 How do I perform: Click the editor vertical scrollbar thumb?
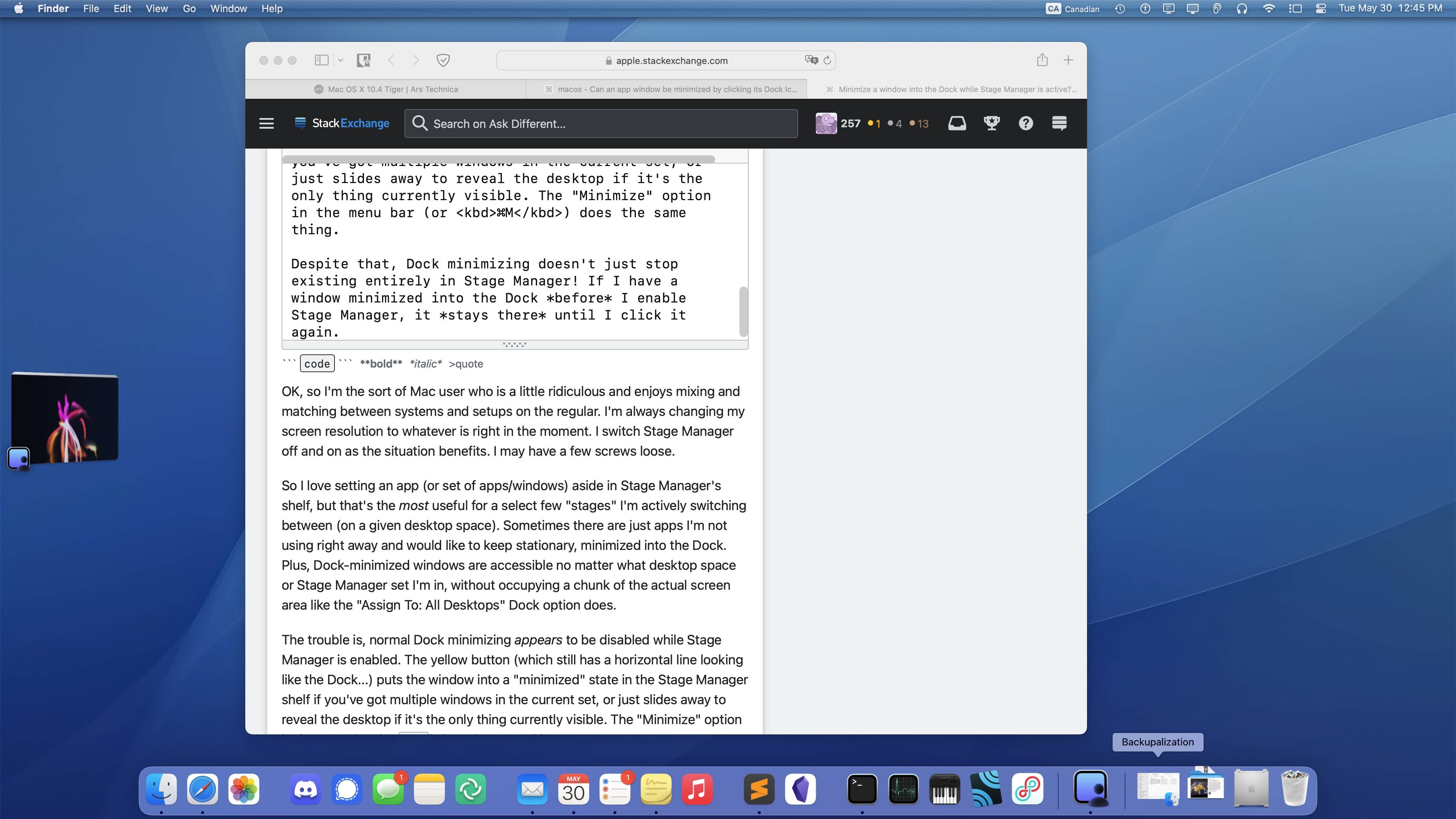(x=743, y=311)
